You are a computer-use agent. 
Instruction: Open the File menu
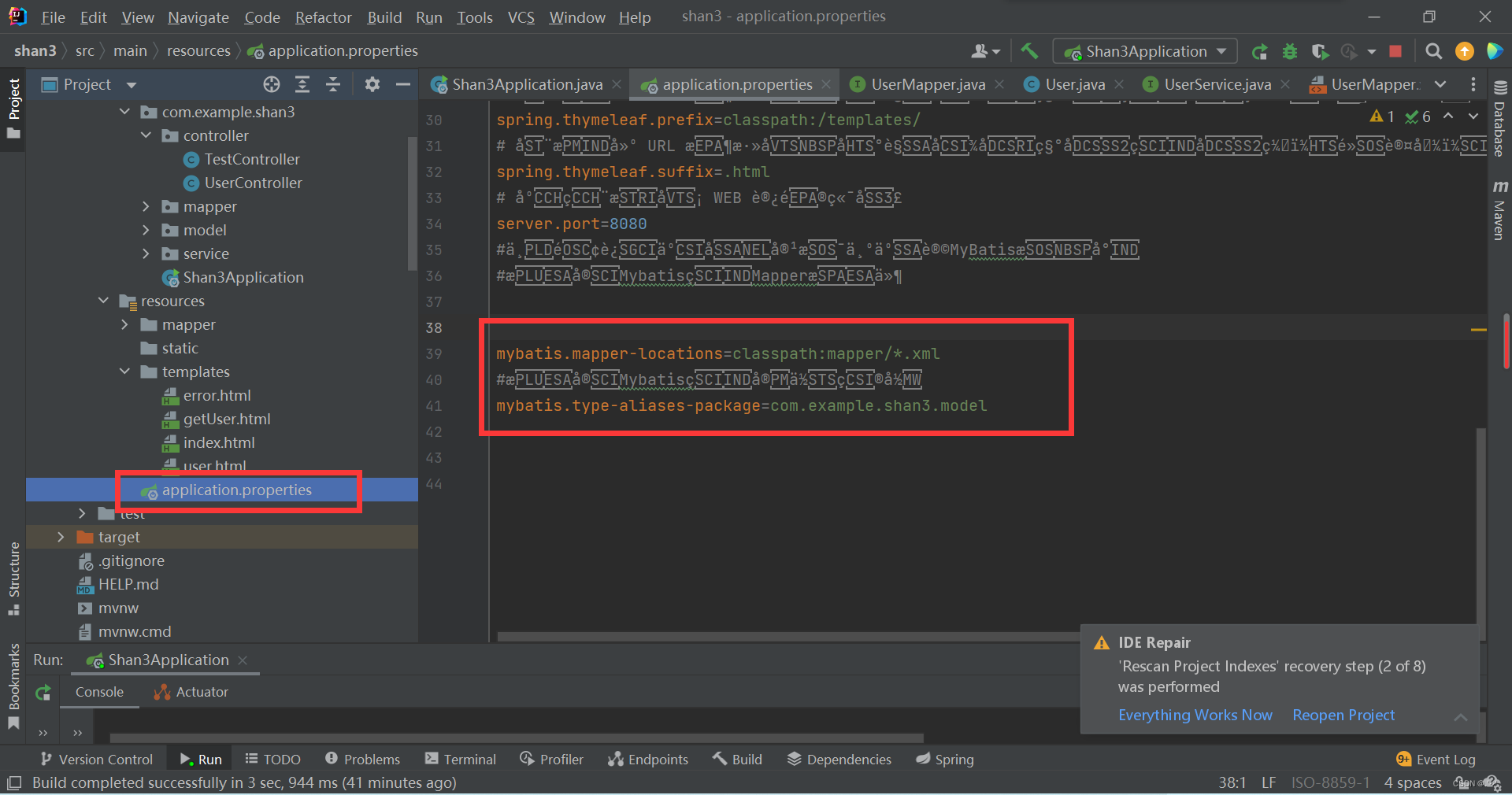[53, 17]
